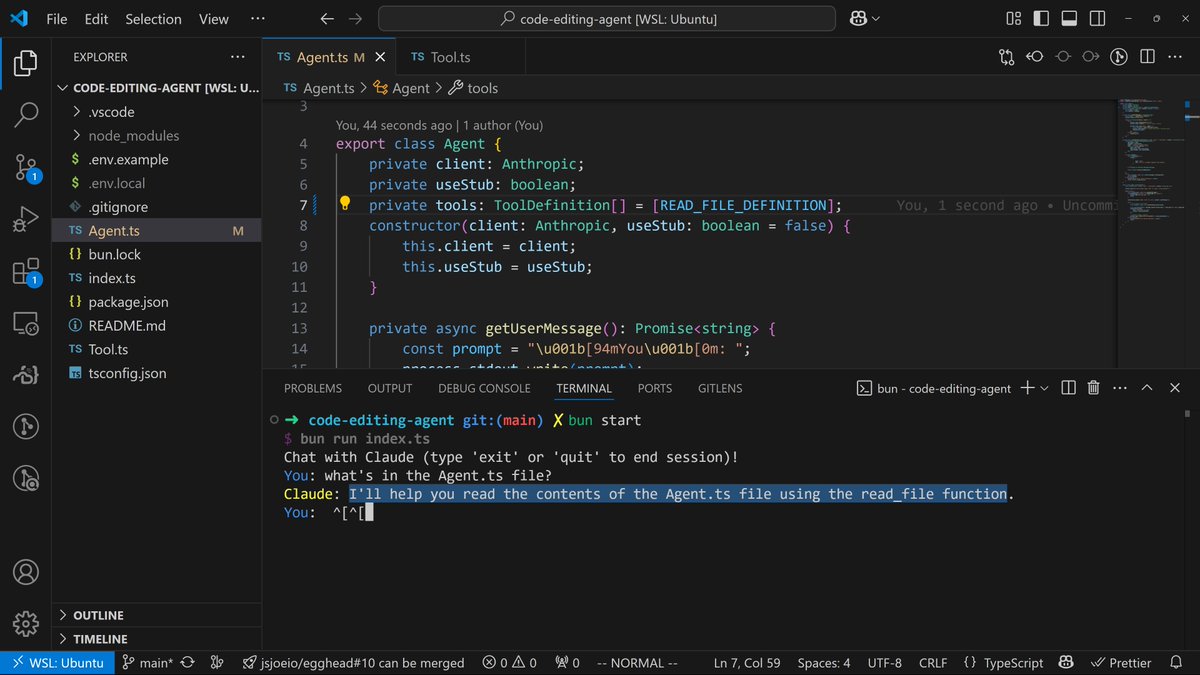Screen dimensions: 1200x675
Task: Split the editor to the right
Action: [x=1148, y=57]
